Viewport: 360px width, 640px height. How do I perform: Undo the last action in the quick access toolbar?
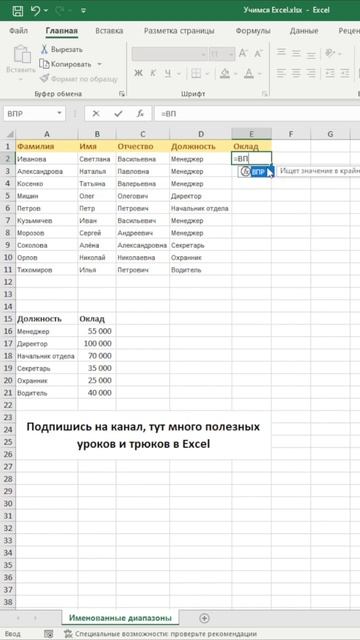(36, 10)
